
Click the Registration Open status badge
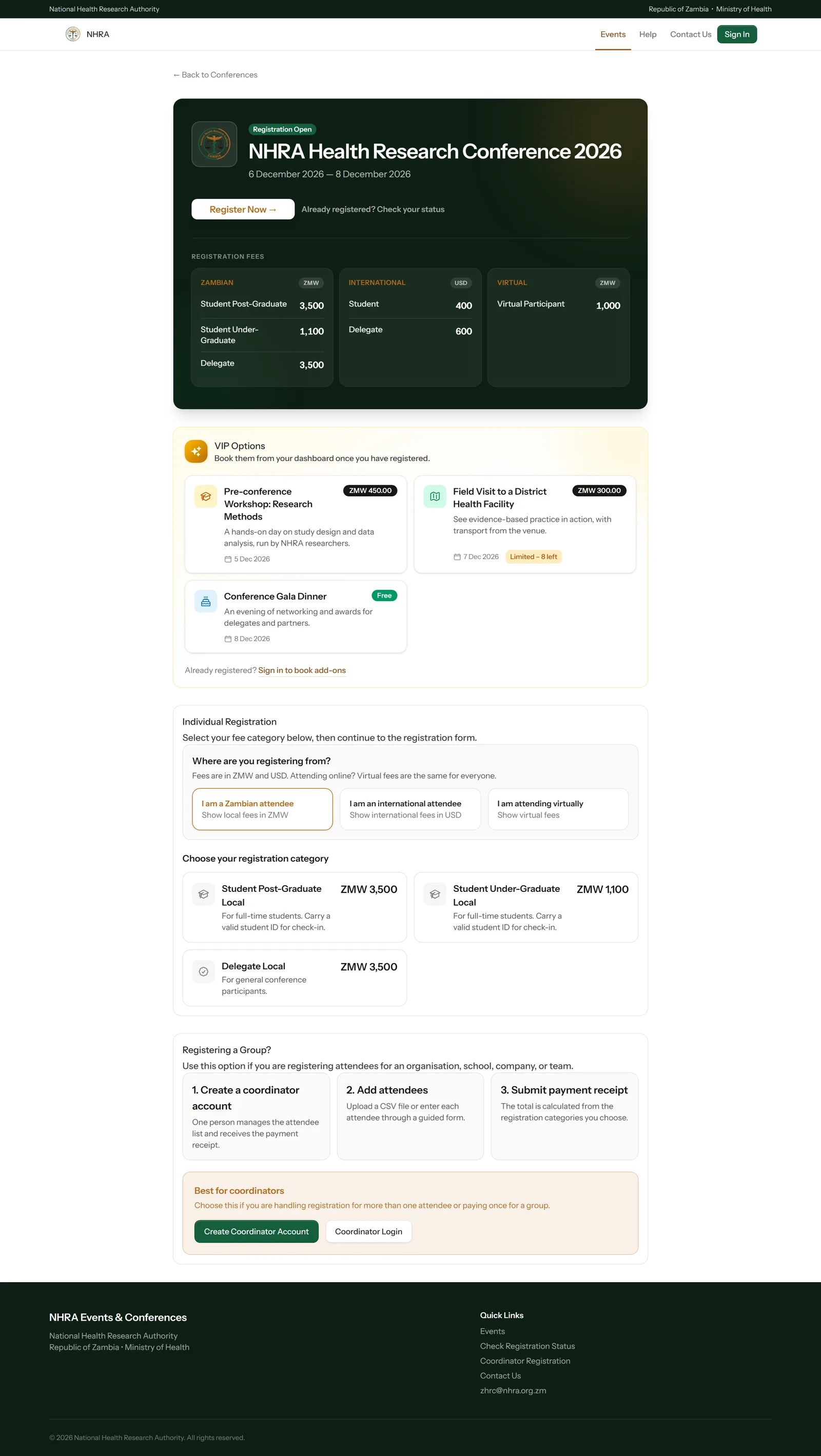[282, 129]
